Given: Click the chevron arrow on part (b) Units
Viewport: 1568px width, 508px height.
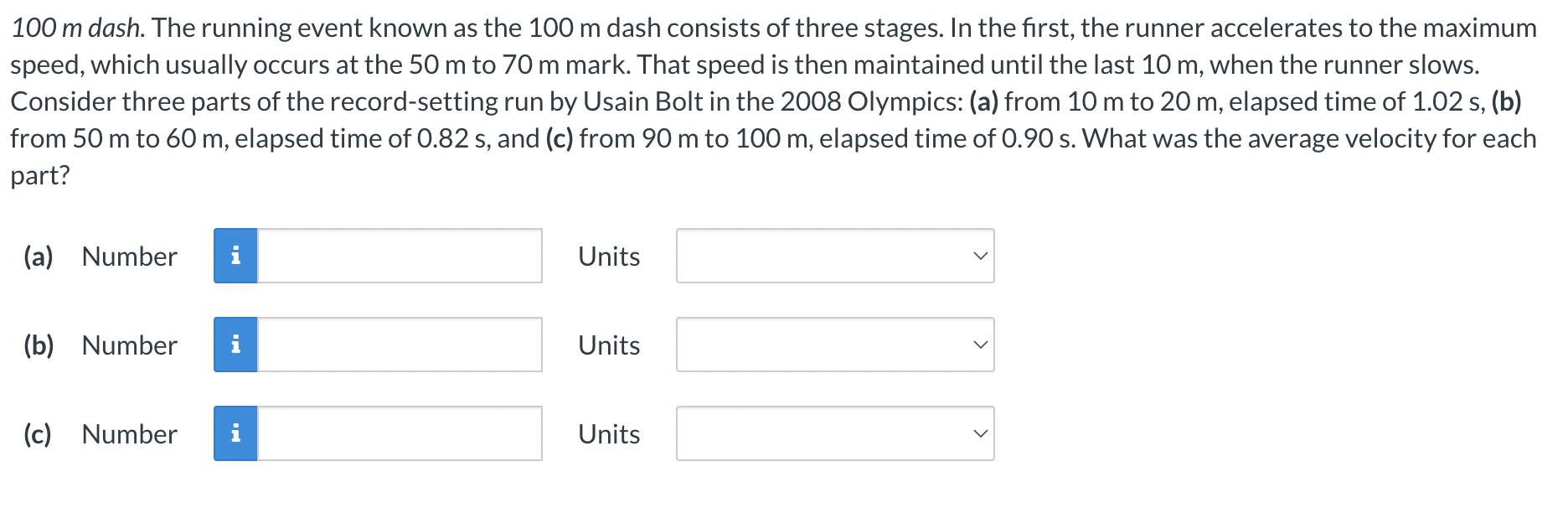Looking at the screenshot, I should pos(980,345).
